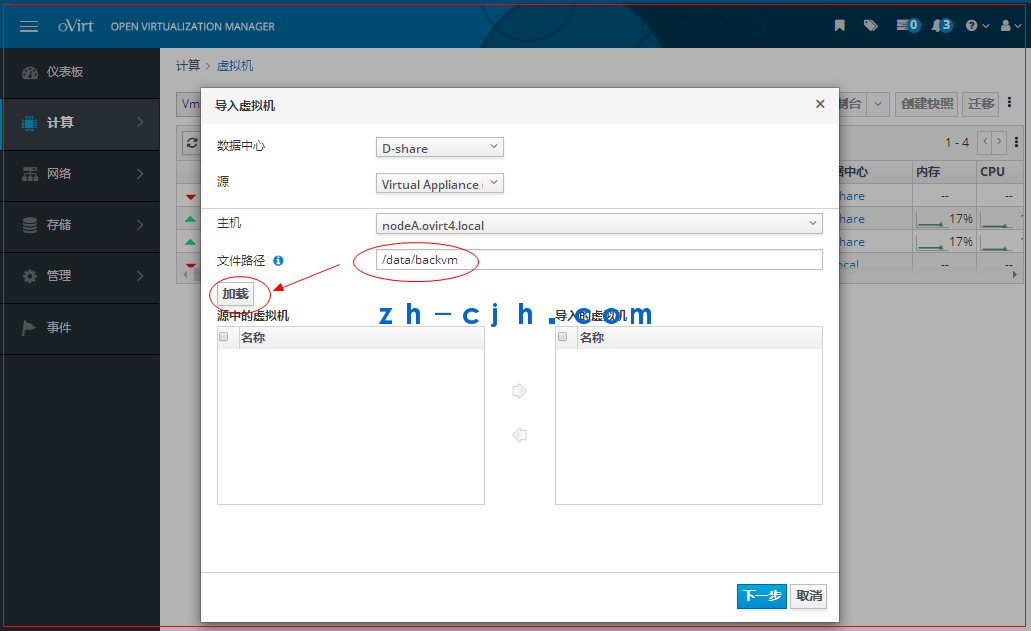Click the 虚拟机 breadcrumb link
This screenshot has height=631, width=1031.
235,66
